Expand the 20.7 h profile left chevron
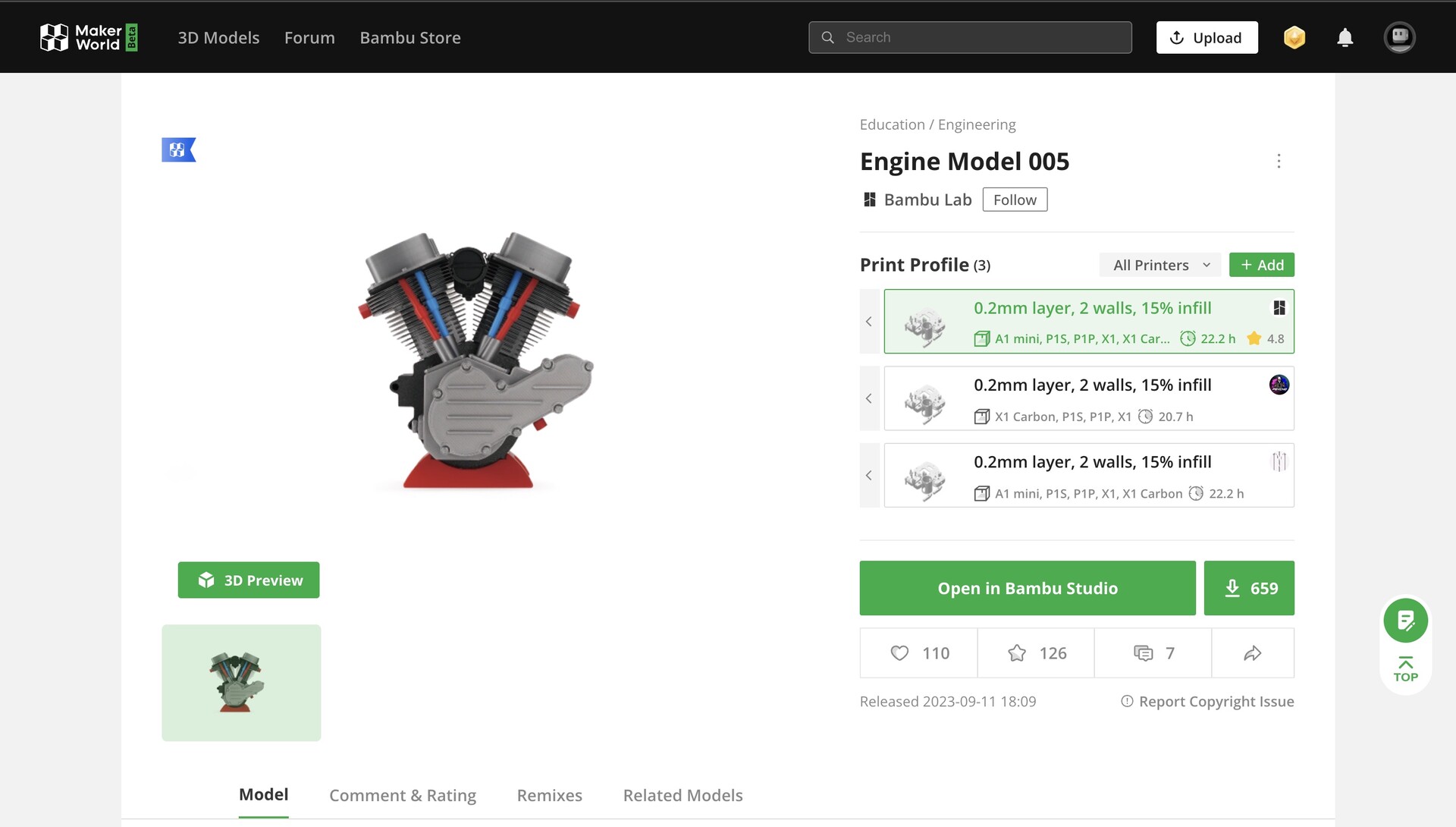Viewport: 1456px width, 827px height. click(869, 398)
